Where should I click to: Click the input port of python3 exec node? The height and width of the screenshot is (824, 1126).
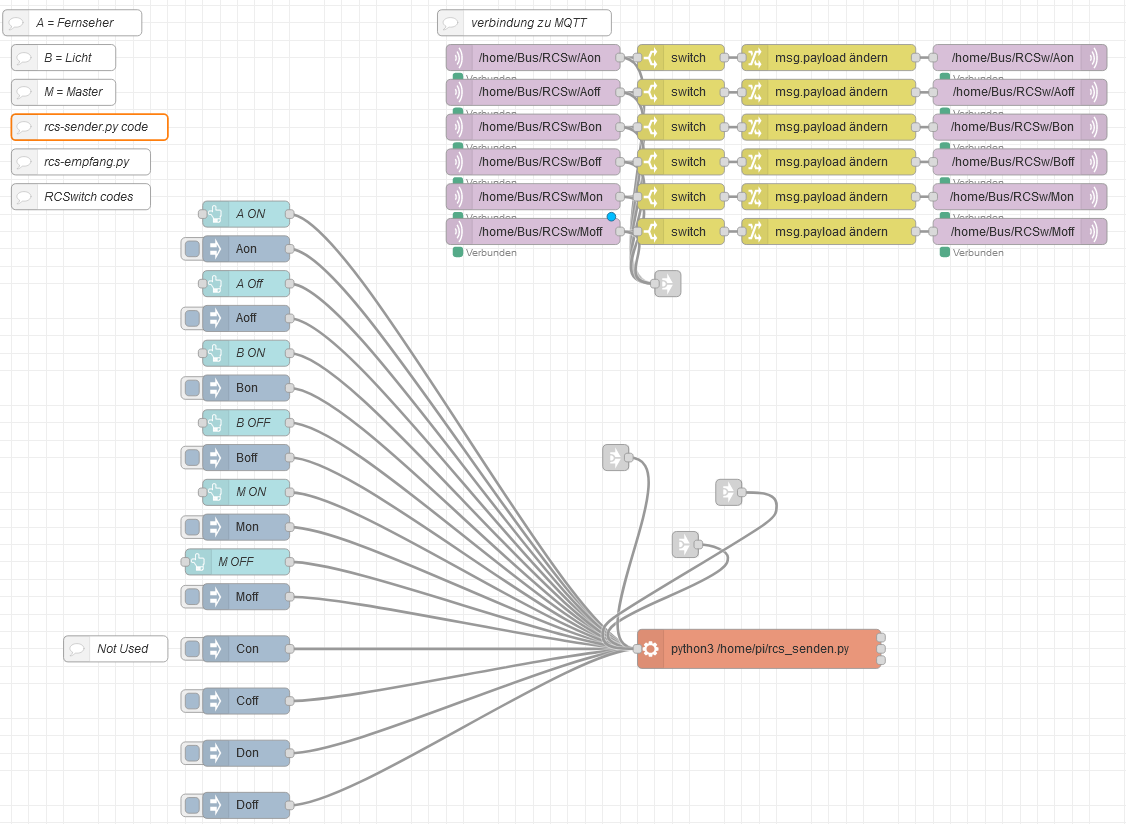point(638,649)
